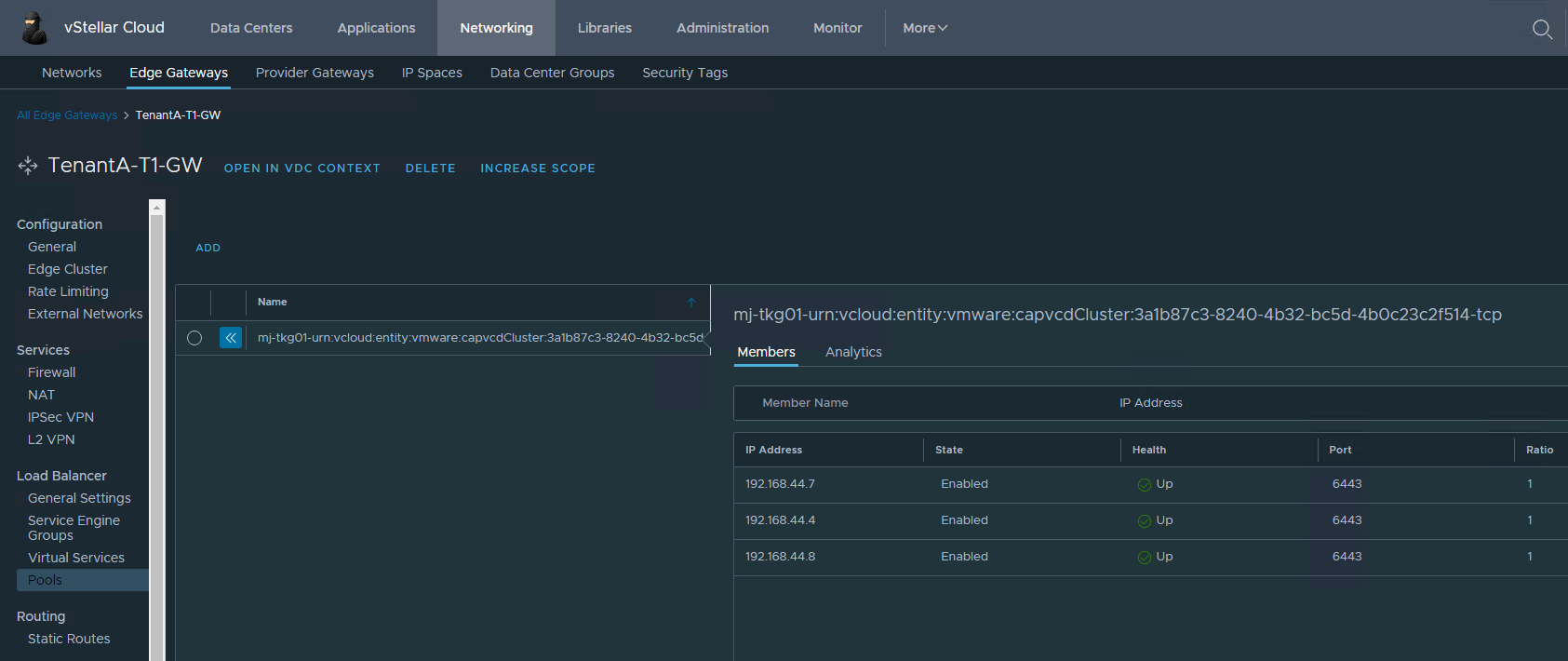This screenshot has width=1568, height=661.
Task: Click the edge gateway icon beside TenantA-T1-GW
Action: (28, 166)
